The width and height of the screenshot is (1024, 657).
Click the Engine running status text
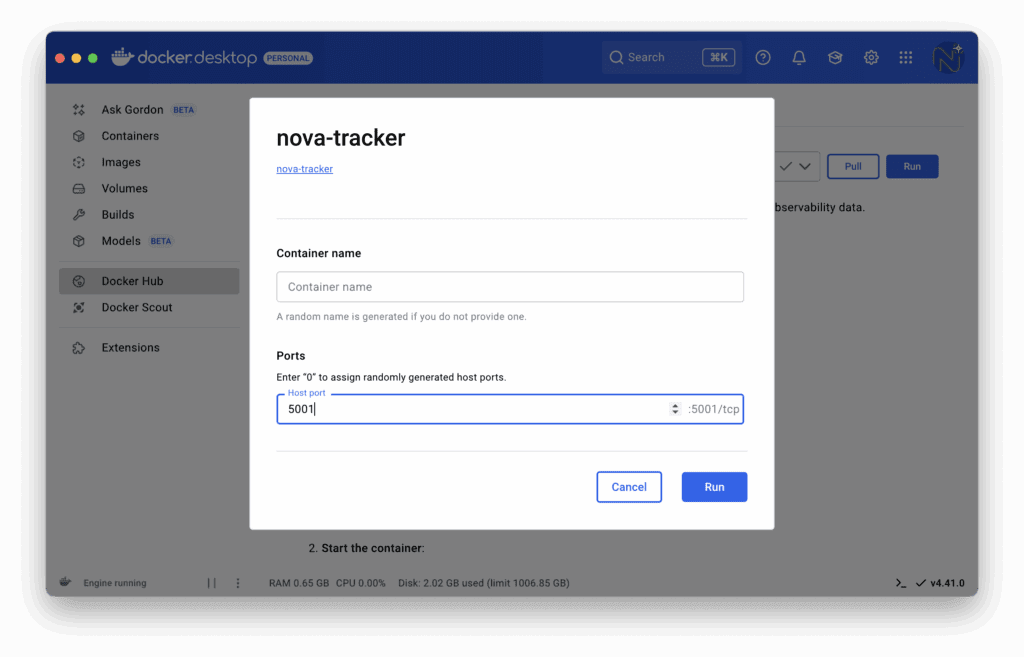click(115, 583)
